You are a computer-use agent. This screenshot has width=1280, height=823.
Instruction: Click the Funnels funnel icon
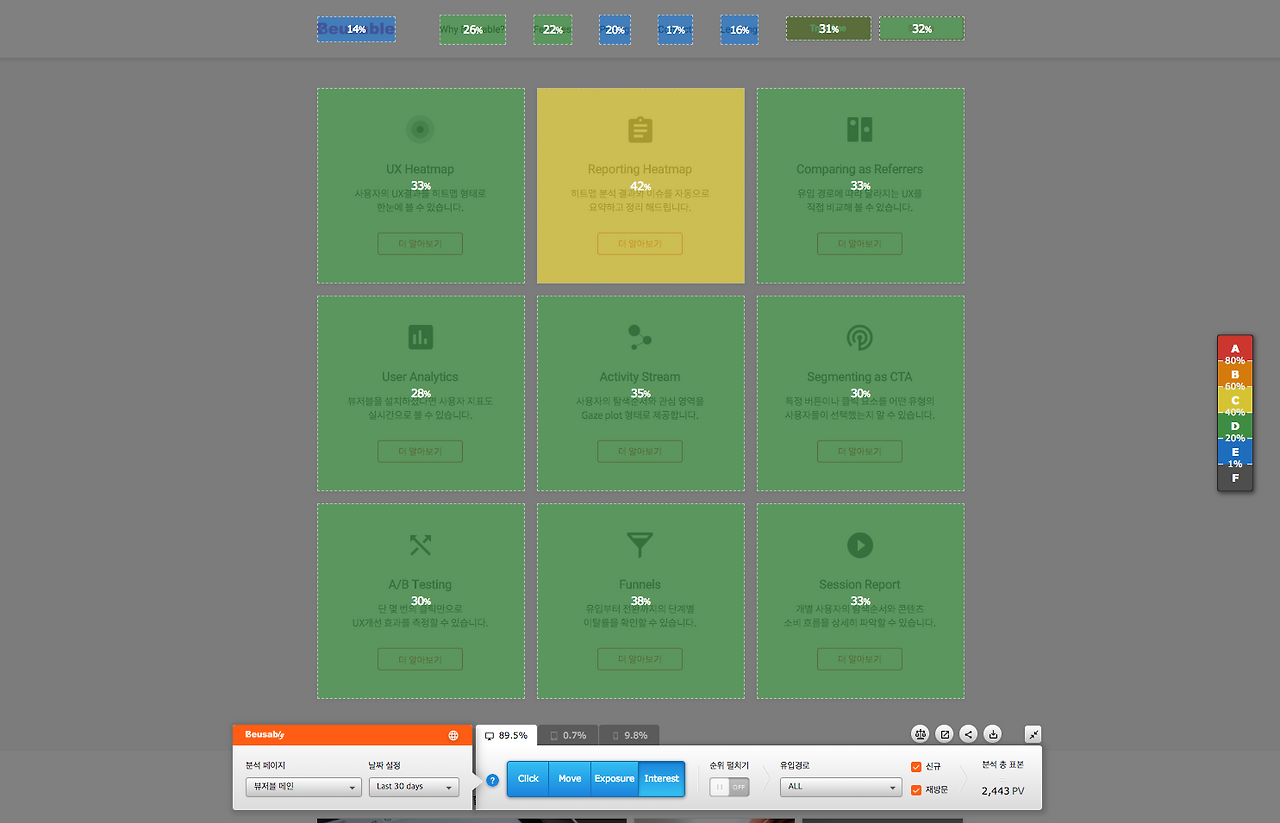(640, 545)
